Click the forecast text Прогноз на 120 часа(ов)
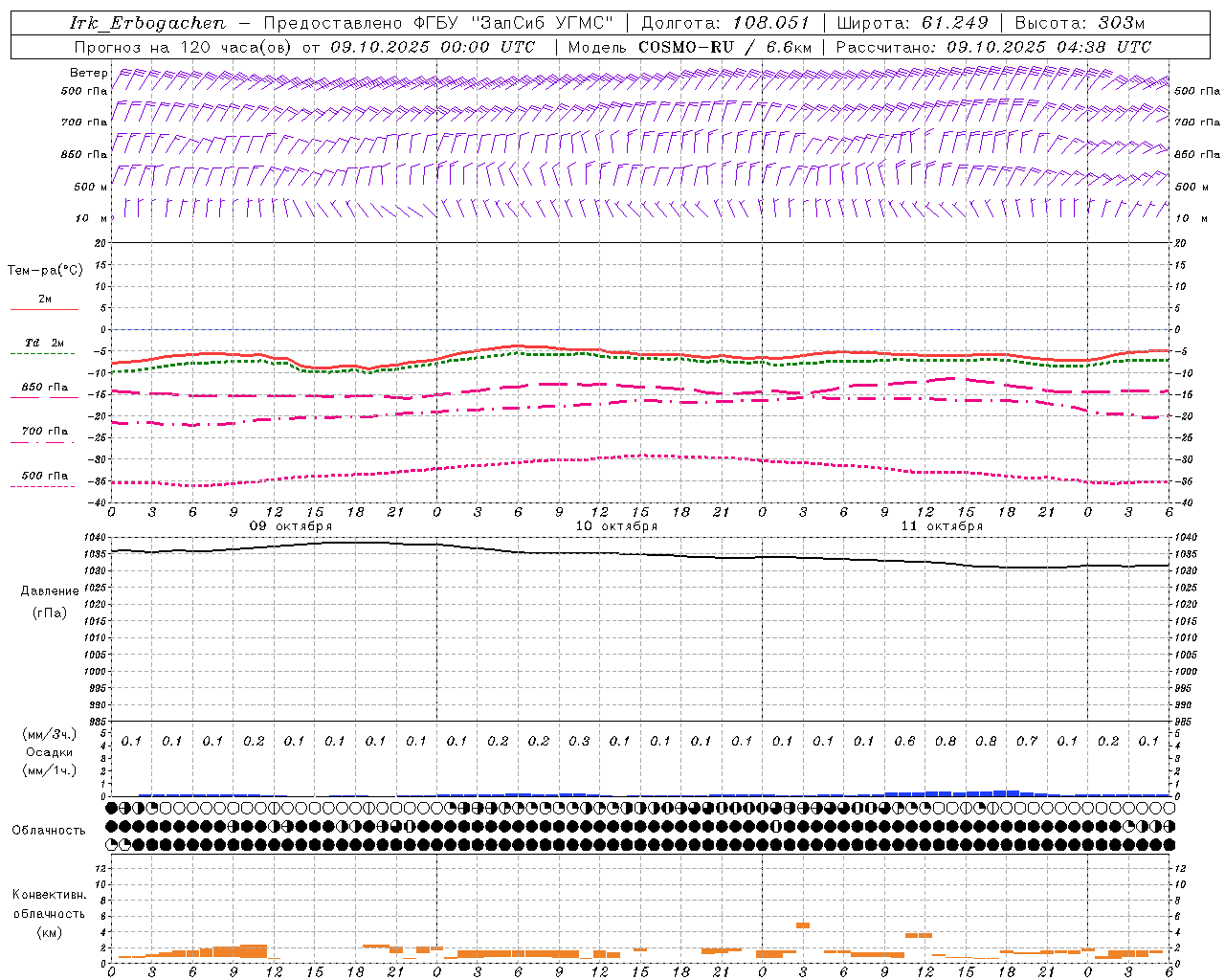Image resolution: width=1225 pixels, height=980 pixels. [x=185, y=47]
